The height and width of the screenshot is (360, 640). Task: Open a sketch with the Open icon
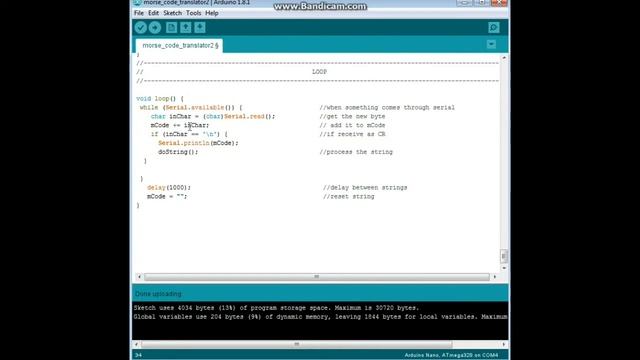point(186,27)
